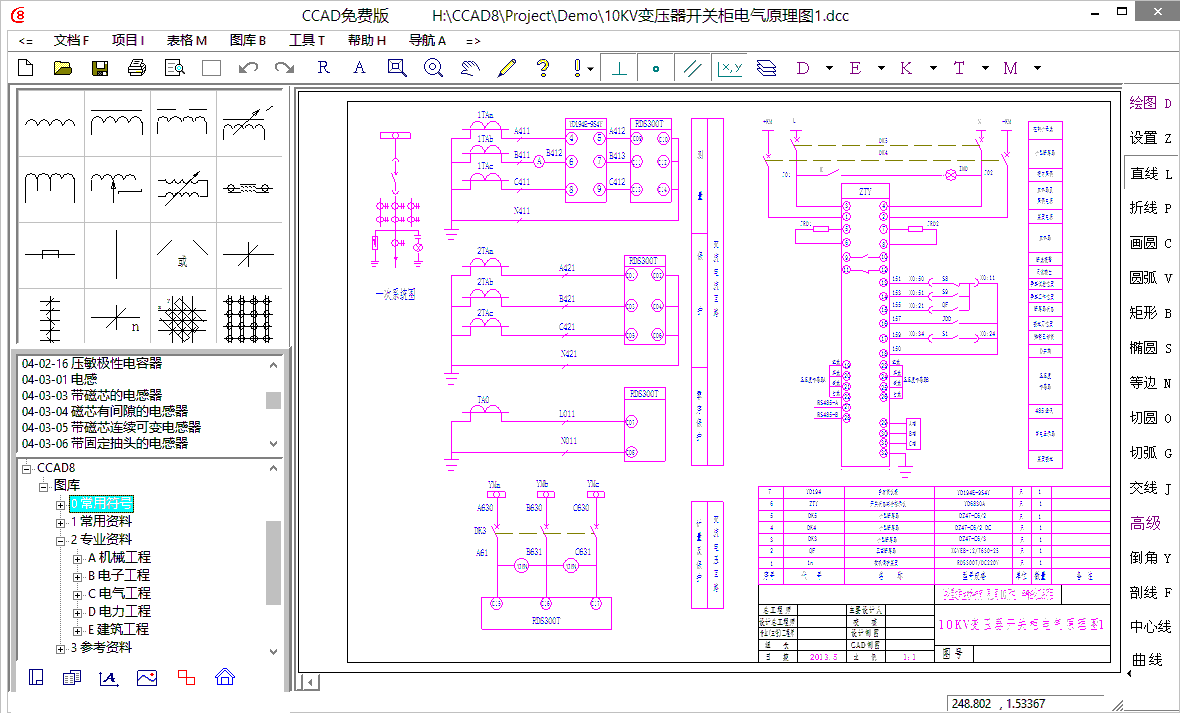Click the Undo arrow icon

tap(248, 68)
